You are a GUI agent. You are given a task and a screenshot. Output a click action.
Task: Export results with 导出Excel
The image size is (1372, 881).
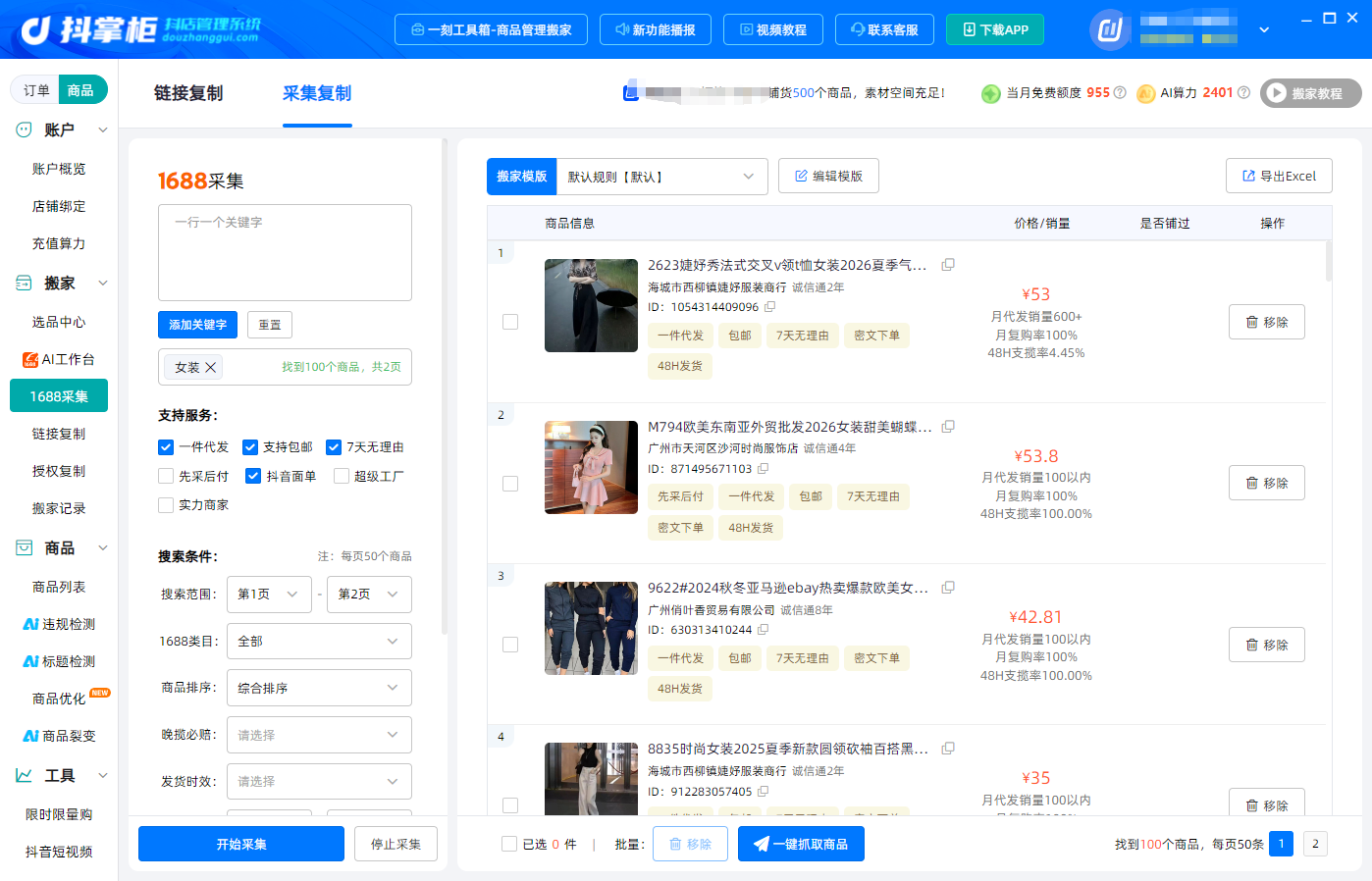coord(1279,176)
